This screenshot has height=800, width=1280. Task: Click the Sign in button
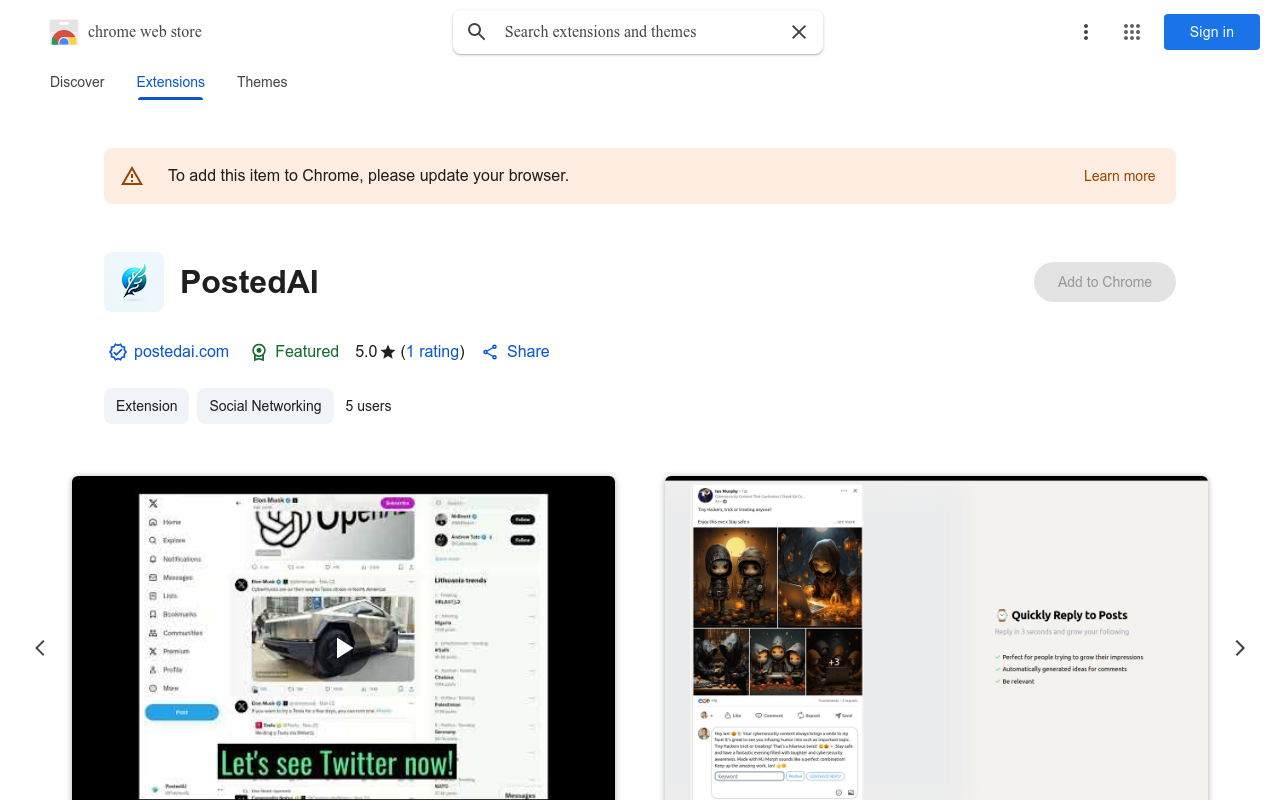1212,32
